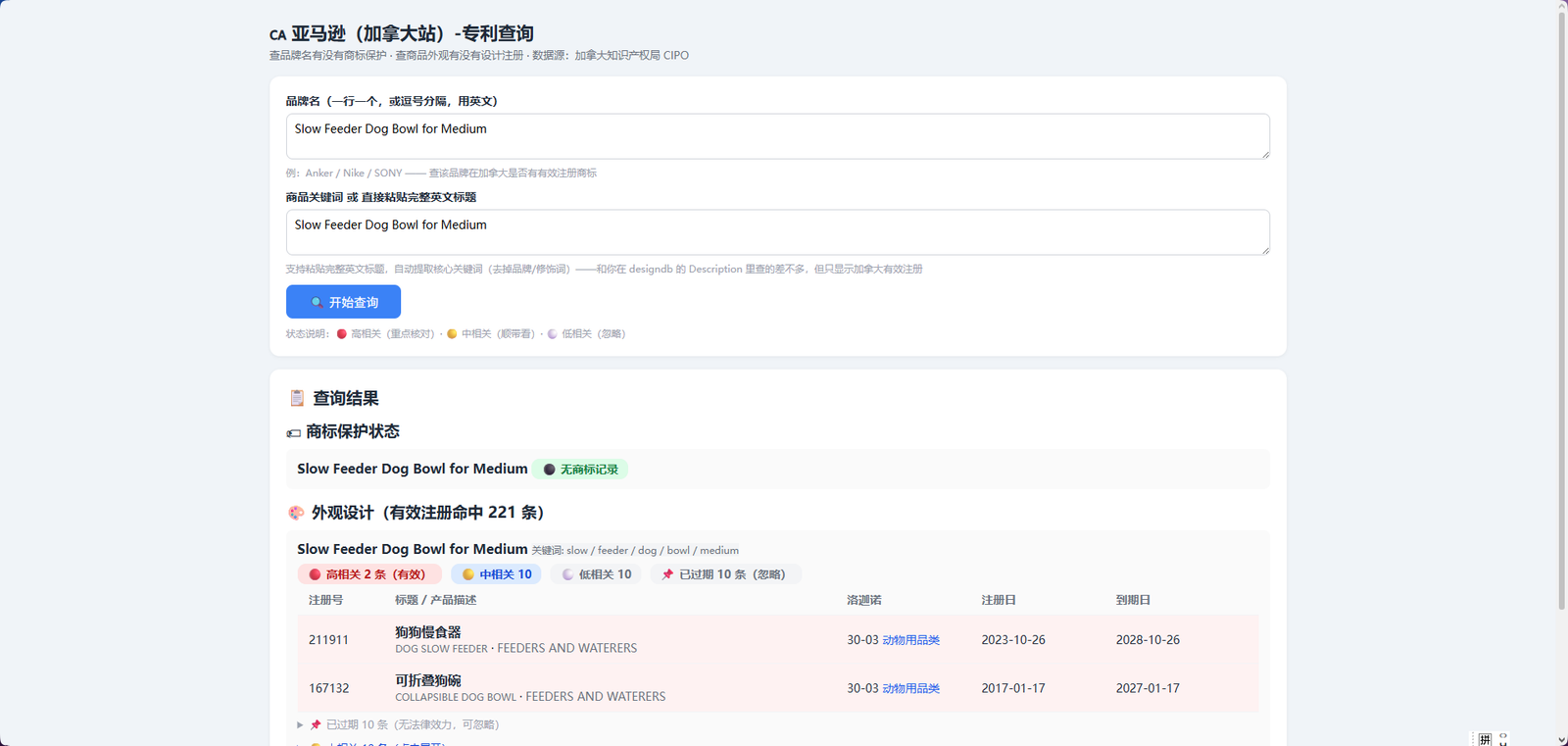Click the 洛迦诺 column header
This screenshot has width=1568, height=746.
(864, 600)
